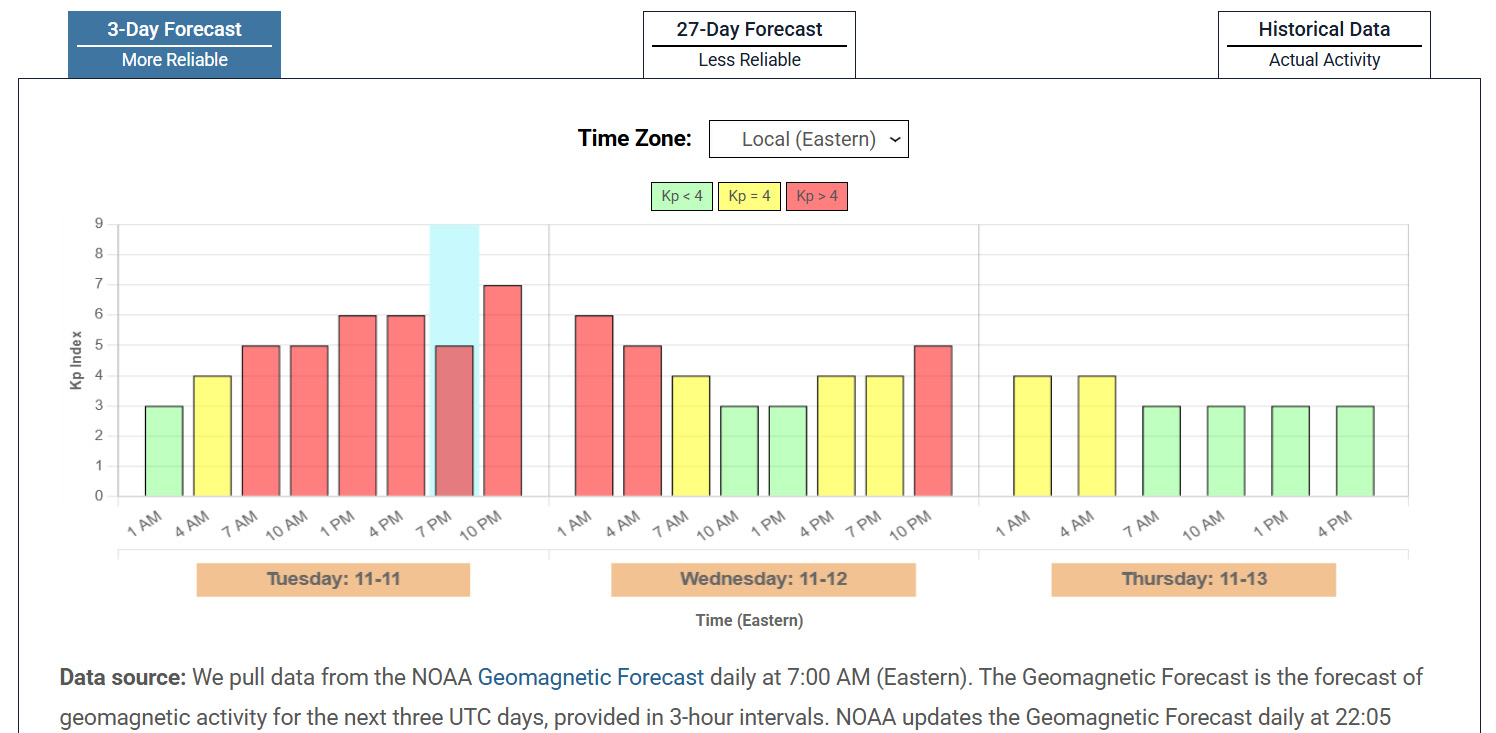
Task: Click Wednesday 10 PM red bar
Action: [x=933, y=421]
